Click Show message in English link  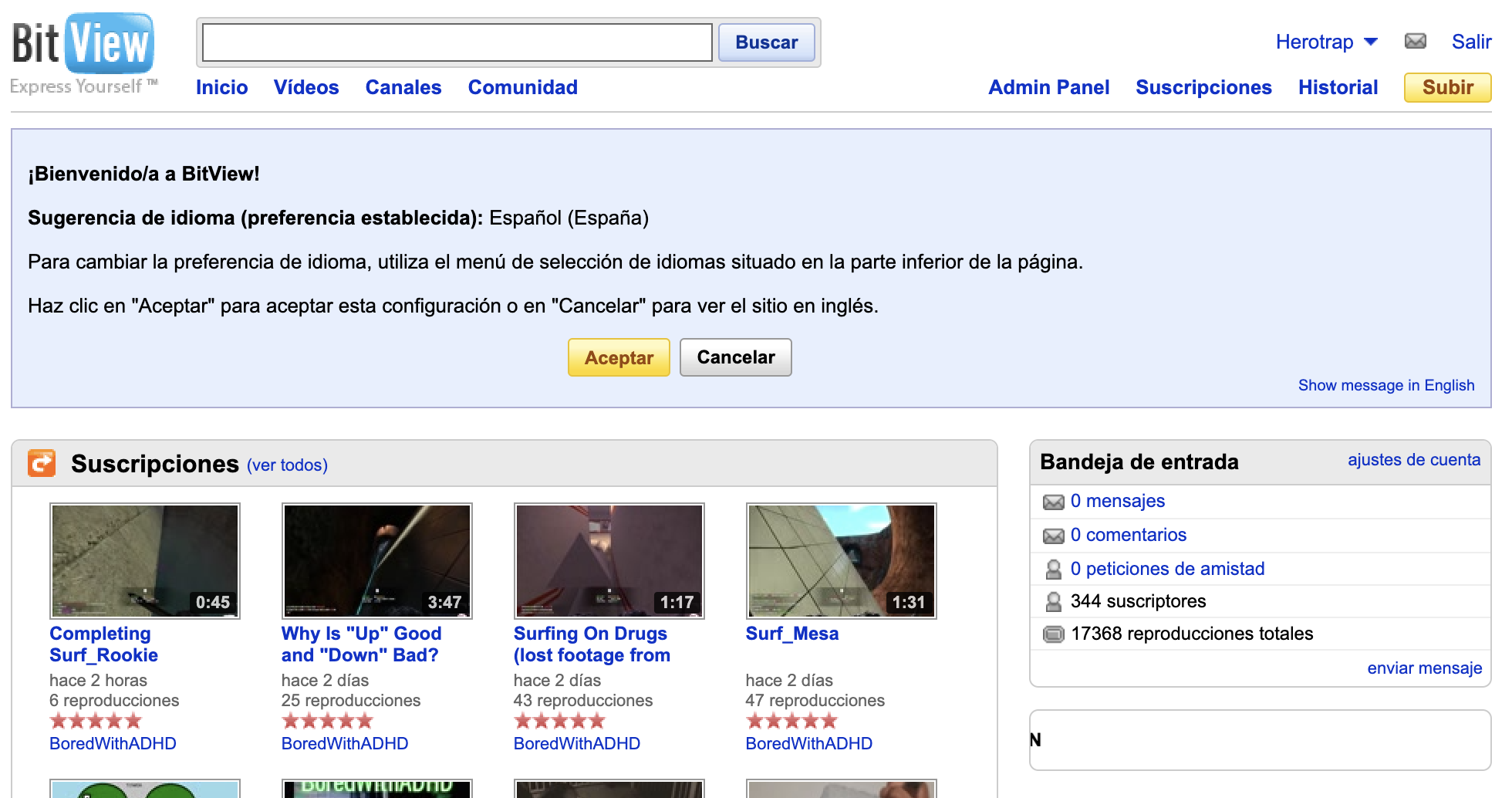tap(1385, 385)
